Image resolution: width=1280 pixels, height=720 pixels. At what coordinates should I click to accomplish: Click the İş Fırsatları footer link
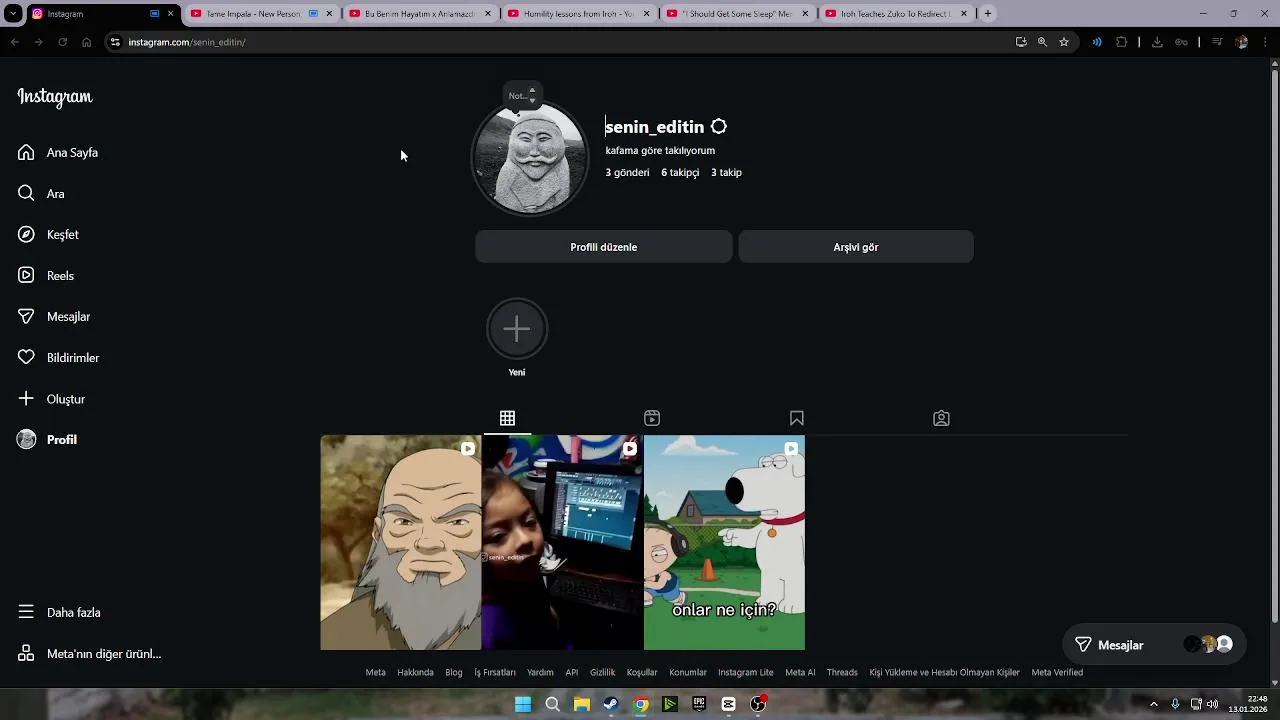coord(495,673)
